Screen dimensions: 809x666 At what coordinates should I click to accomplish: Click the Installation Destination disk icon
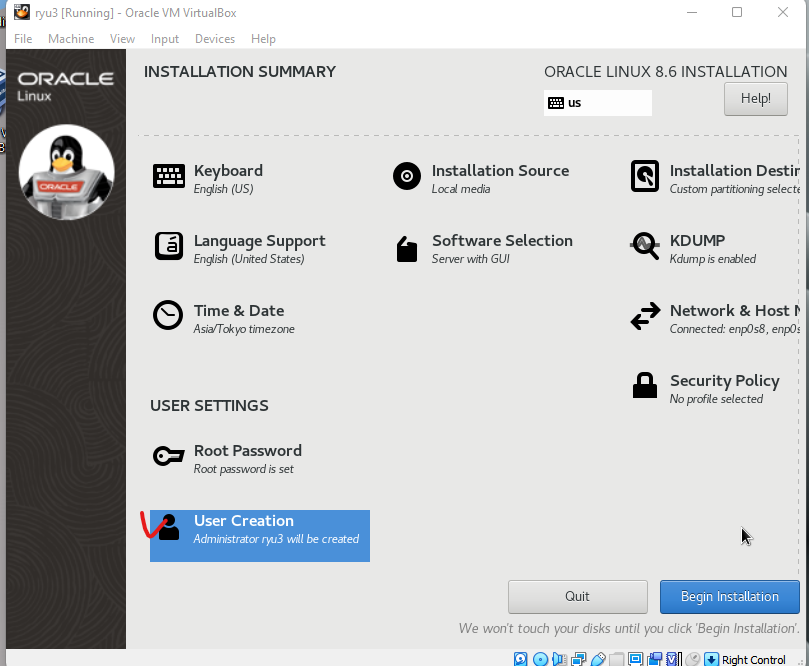click(x=645, y=176)
